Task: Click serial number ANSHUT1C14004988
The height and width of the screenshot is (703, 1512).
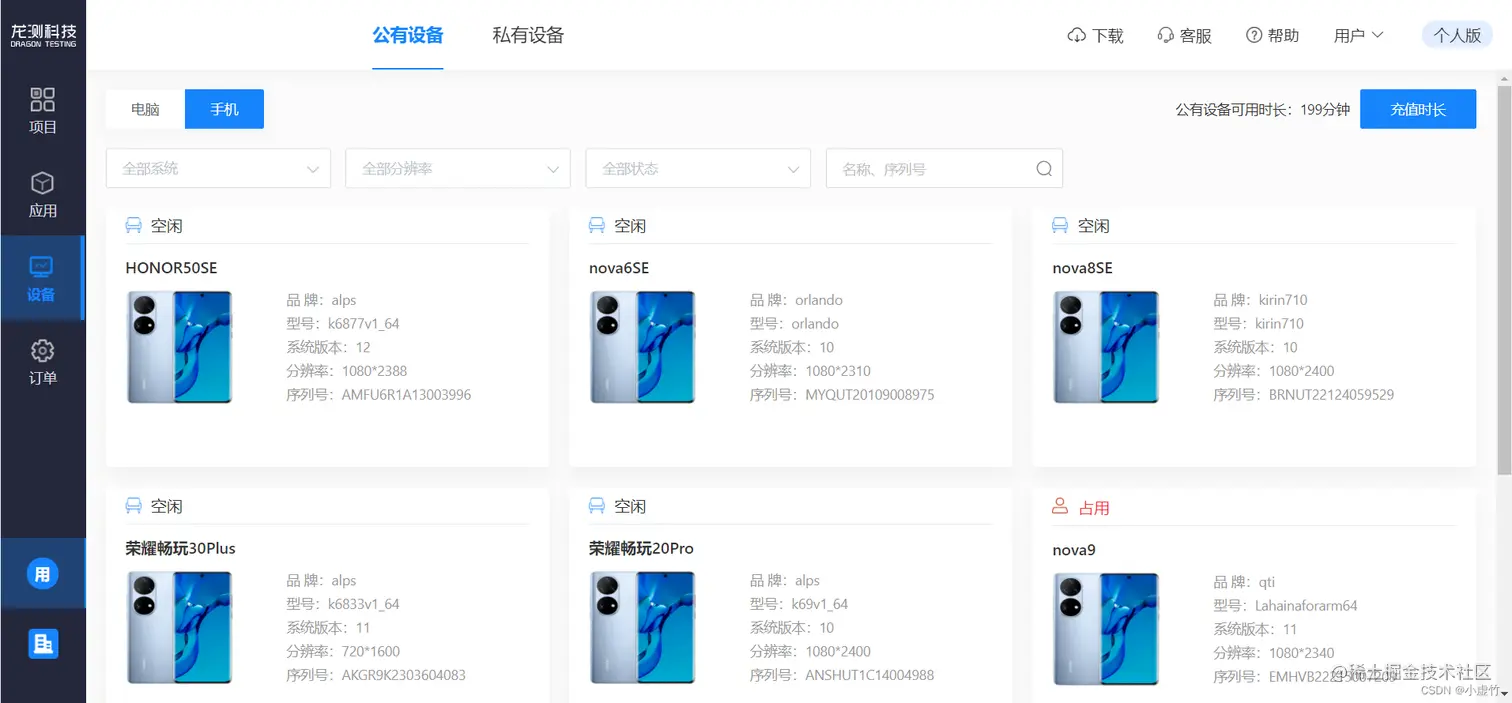Action: click(870, 675)
